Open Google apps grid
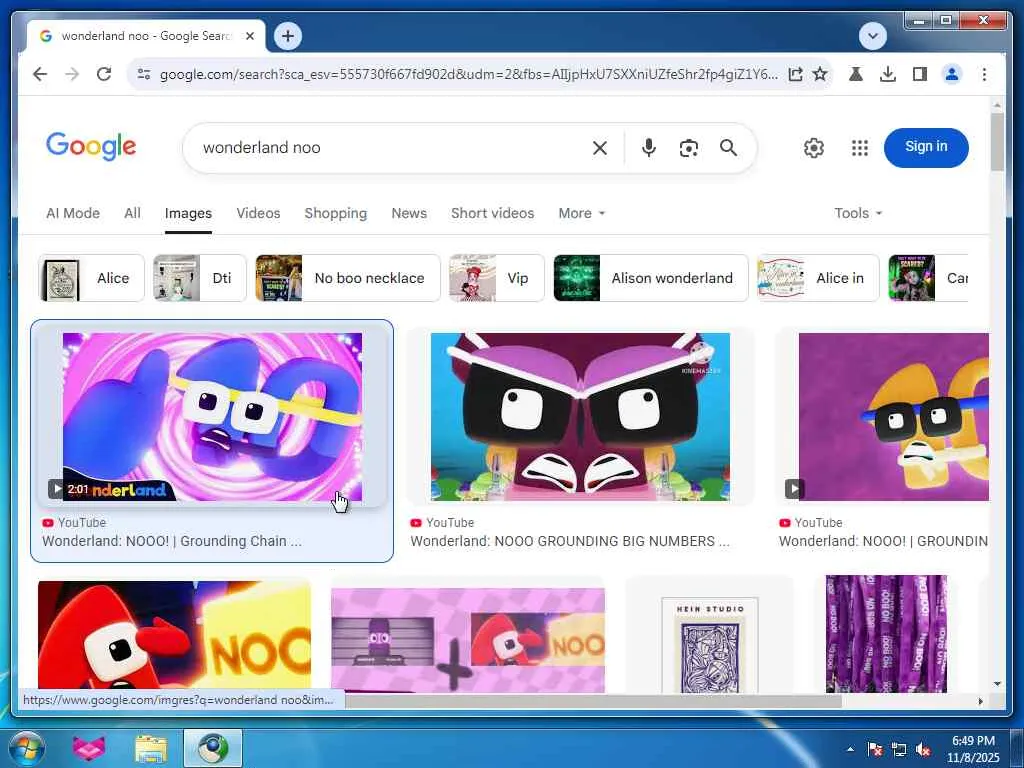 859,148
